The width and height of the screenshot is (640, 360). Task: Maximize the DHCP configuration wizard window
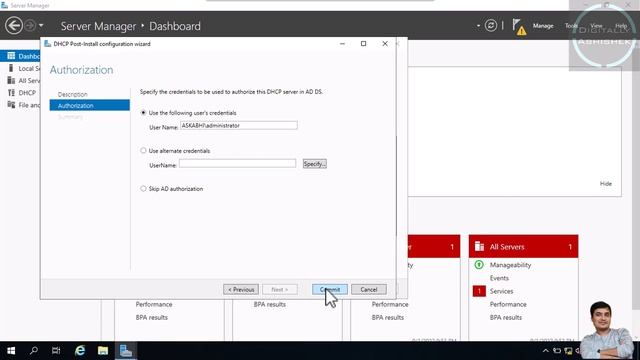click(363, 44)
